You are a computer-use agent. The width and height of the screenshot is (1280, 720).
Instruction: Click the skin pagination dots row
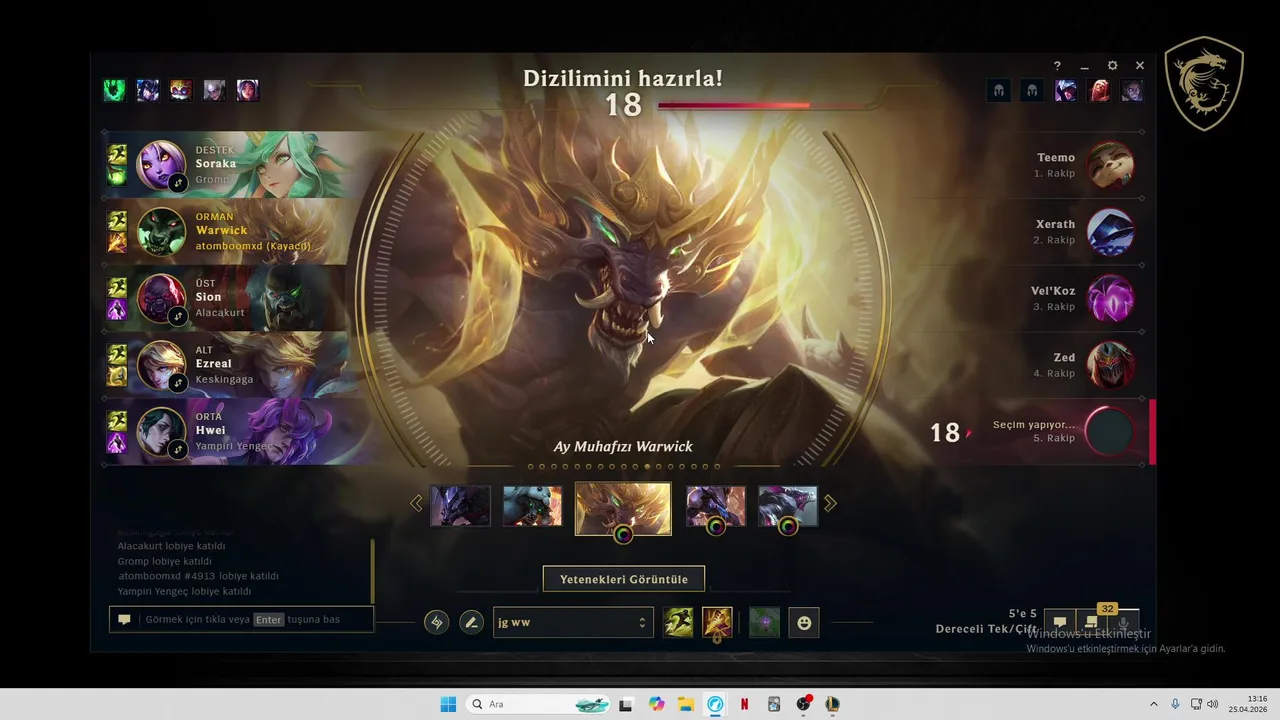pos(623,466)
